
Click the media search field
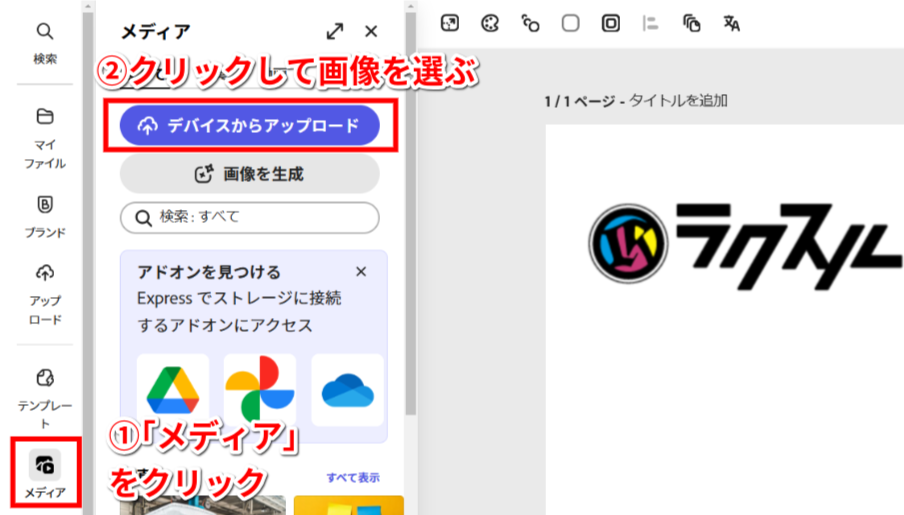249,217
